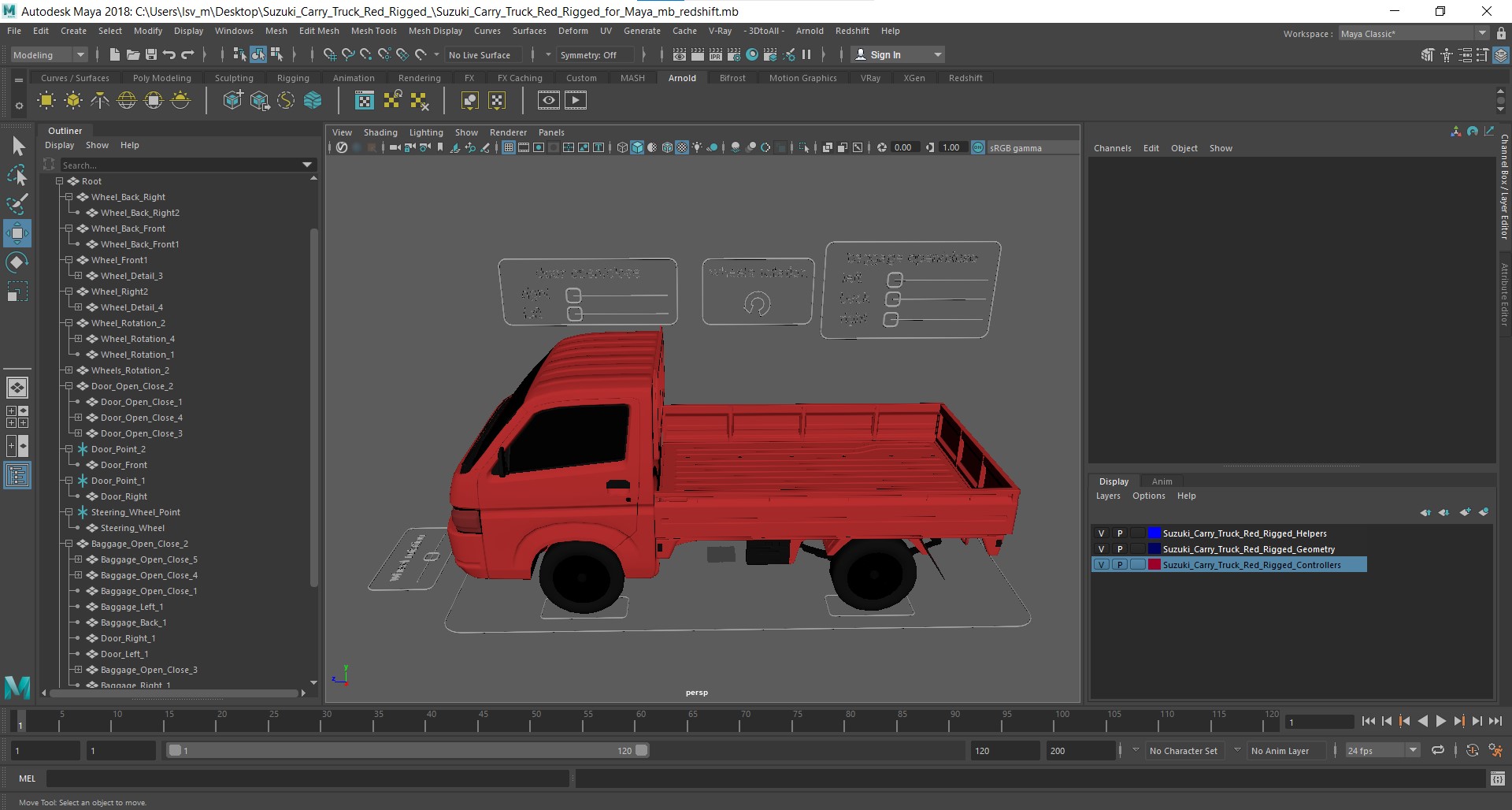Viewport: 1512px width, 810px height.
Task: Collapse Wheel_Back_Right node in Outliner
Action: (69, 197)
